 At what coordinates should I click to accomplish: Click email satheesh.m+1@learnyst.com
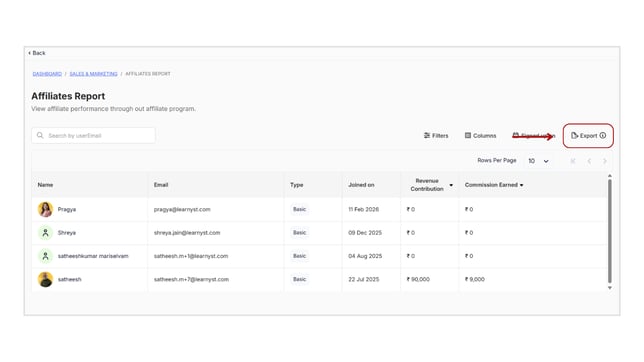point(191,256)
